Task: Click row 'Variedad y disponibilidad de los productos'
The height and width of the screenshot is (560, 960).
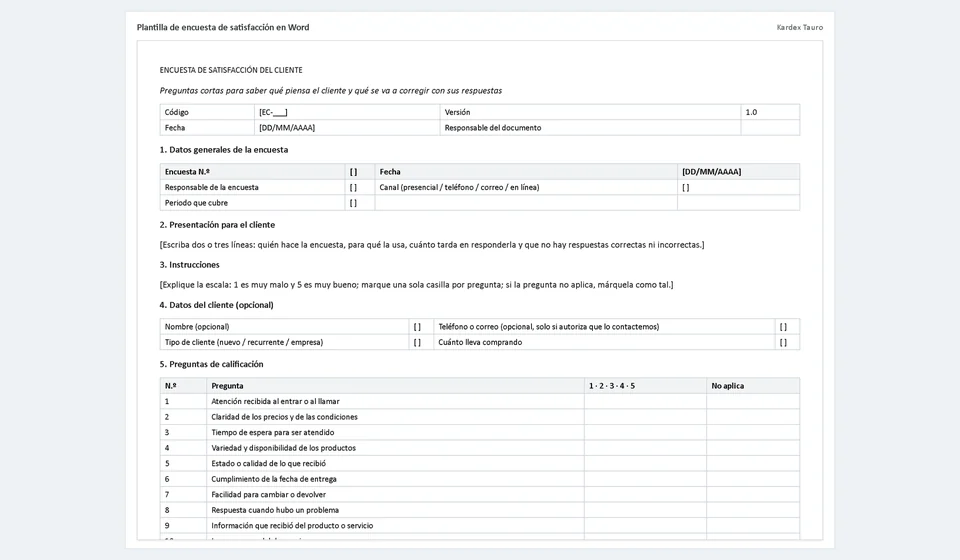Action: click(x=480, y=448)
